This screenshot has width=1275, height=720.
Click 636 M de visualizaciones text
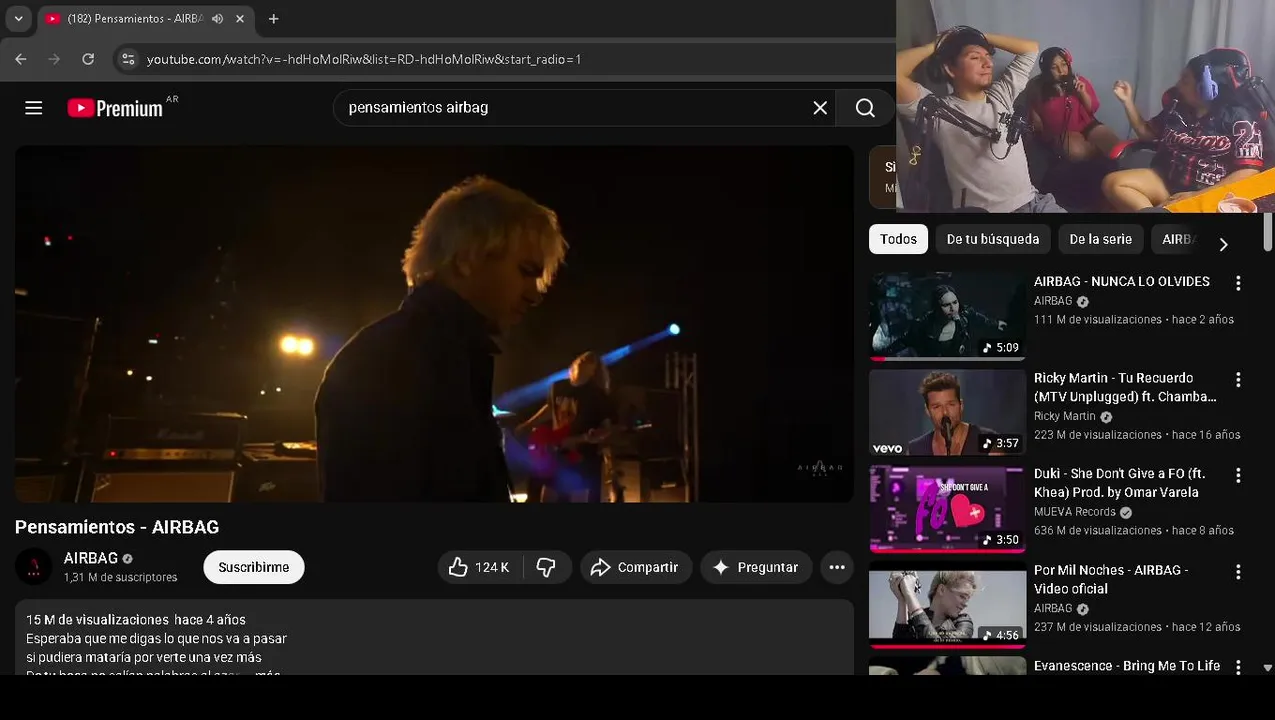[x=1097, y=531]
